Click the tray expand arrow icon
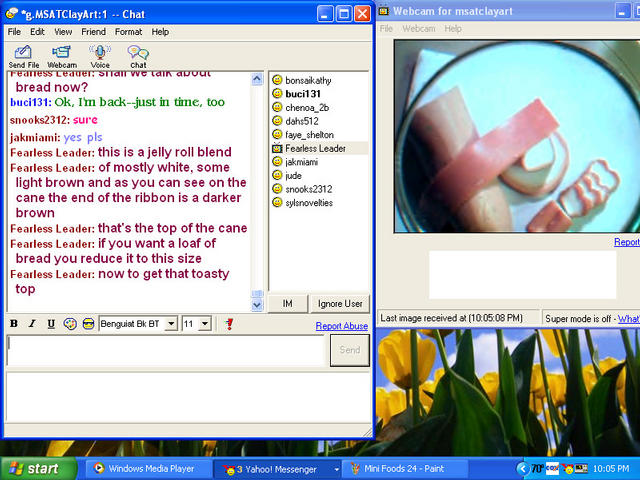 pos(522,469)
